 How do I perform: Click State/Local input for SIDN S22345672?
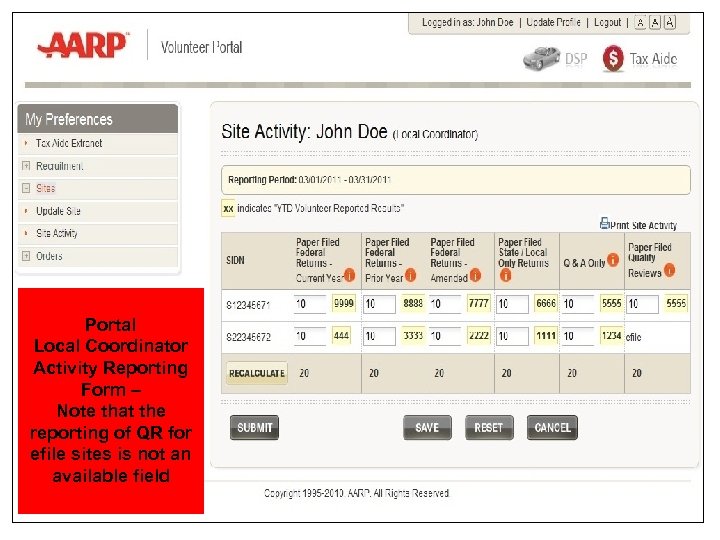coord(512,336)
